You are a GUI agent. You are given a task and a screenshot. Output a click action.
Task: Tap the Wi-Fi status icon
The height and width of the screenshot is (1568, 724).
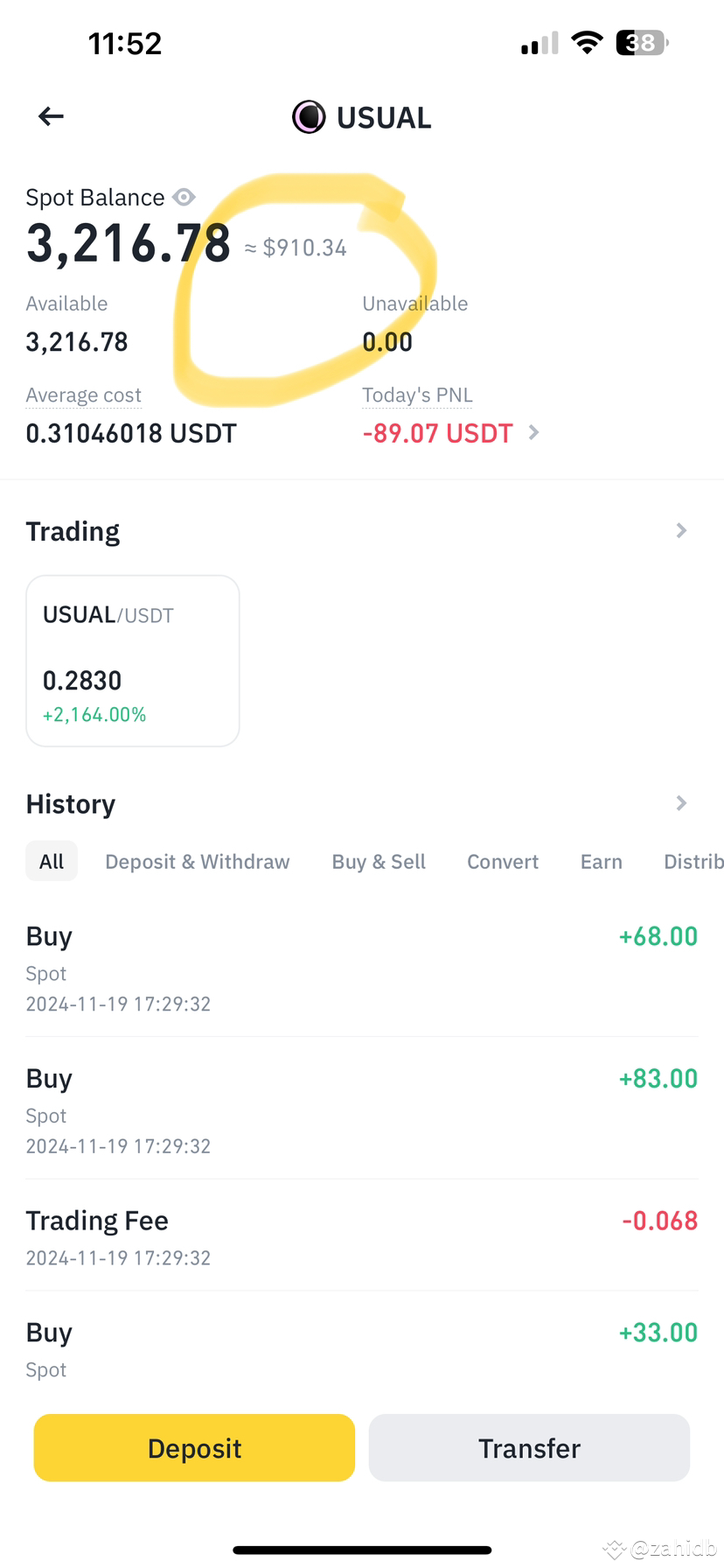(587, 43)
